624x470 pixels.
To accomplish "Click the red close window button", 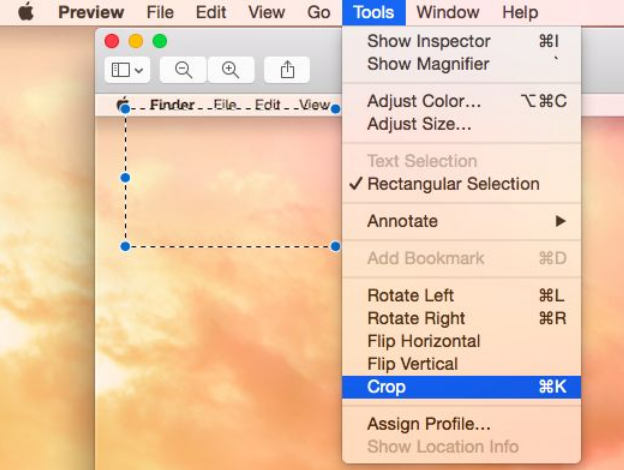I will tap(112, 41).
